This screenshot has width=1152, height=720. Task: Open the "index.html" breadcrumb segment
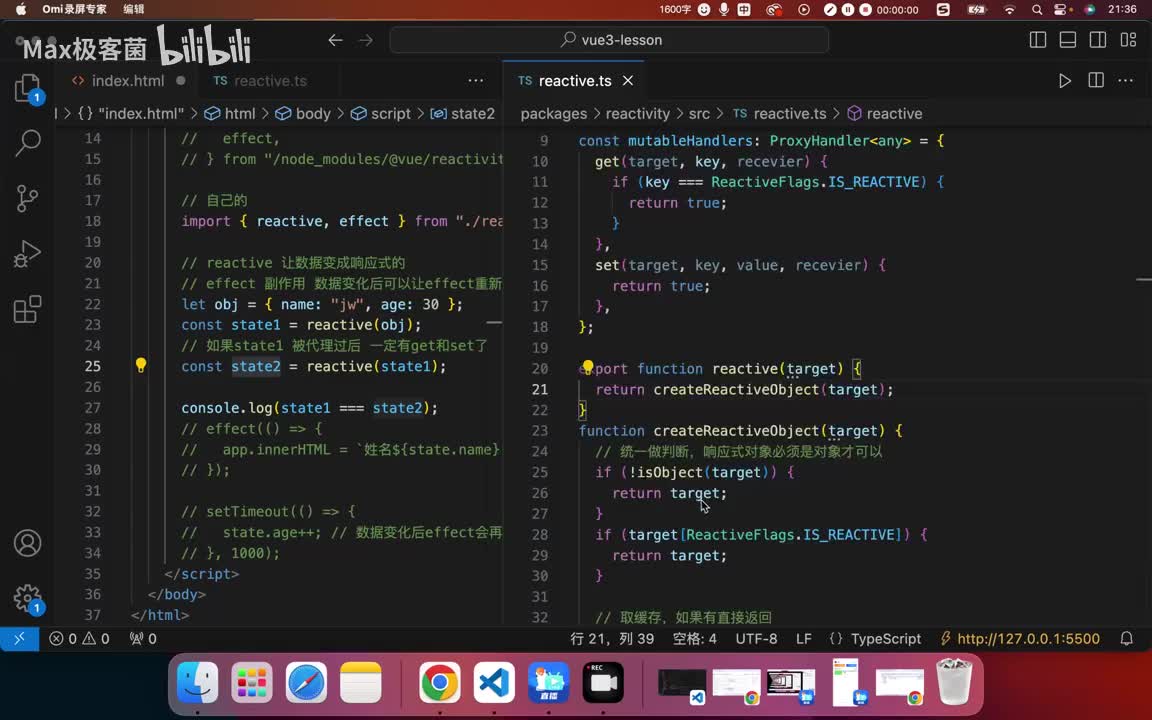[132, 114]
